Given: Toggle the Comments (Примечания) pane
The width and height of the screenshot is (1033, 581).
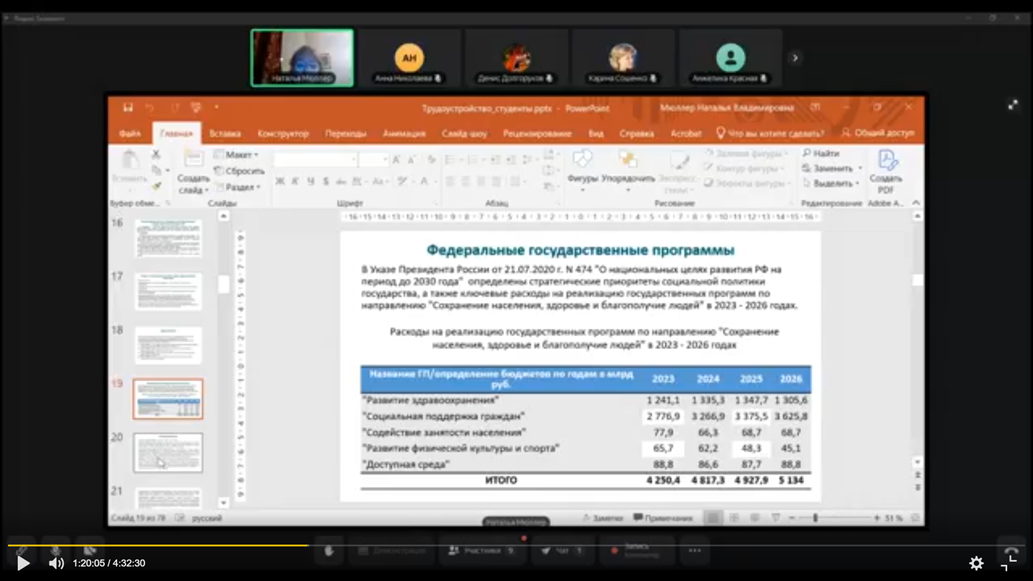Looking at the screenshot, I should coord(662,518).
